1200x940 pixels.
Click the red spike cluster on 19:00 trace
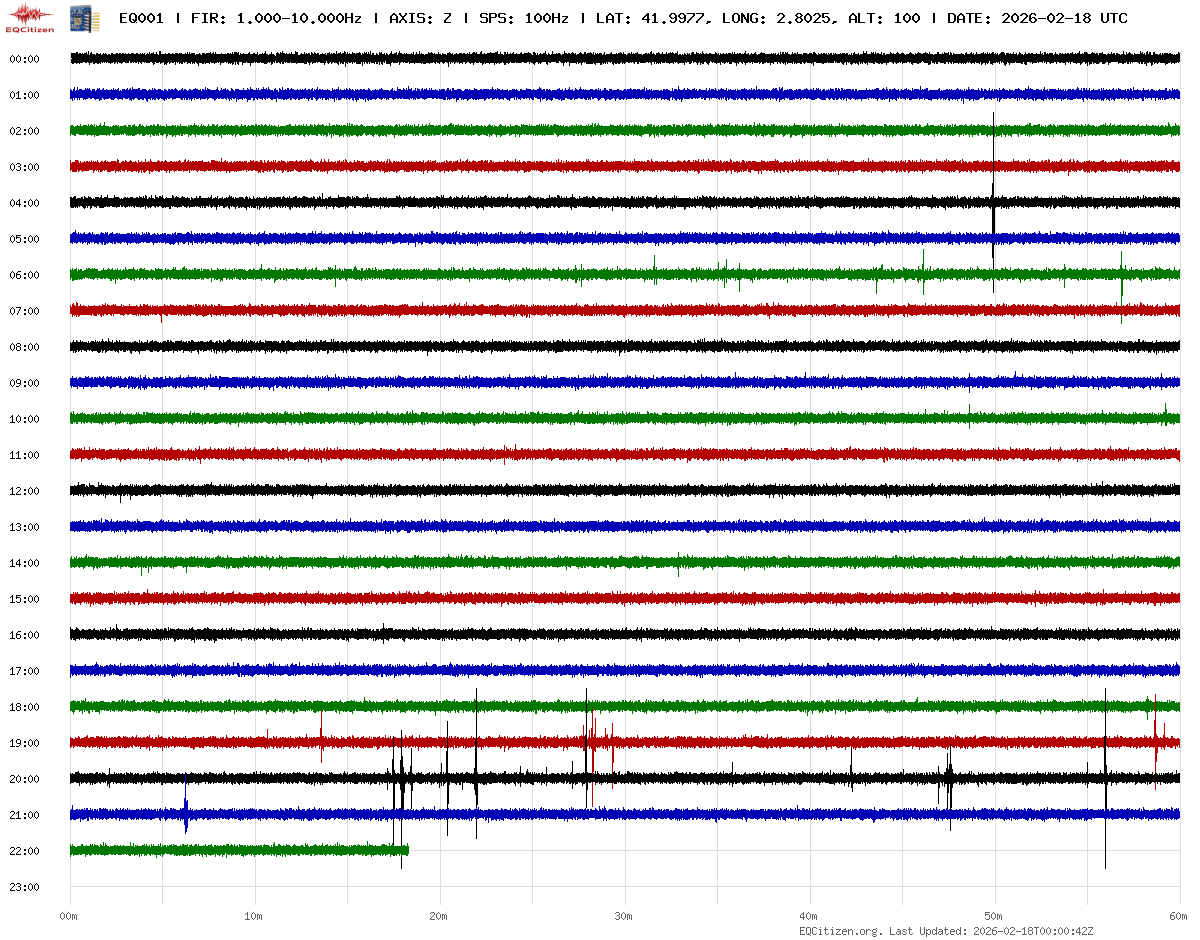(593, 742)
